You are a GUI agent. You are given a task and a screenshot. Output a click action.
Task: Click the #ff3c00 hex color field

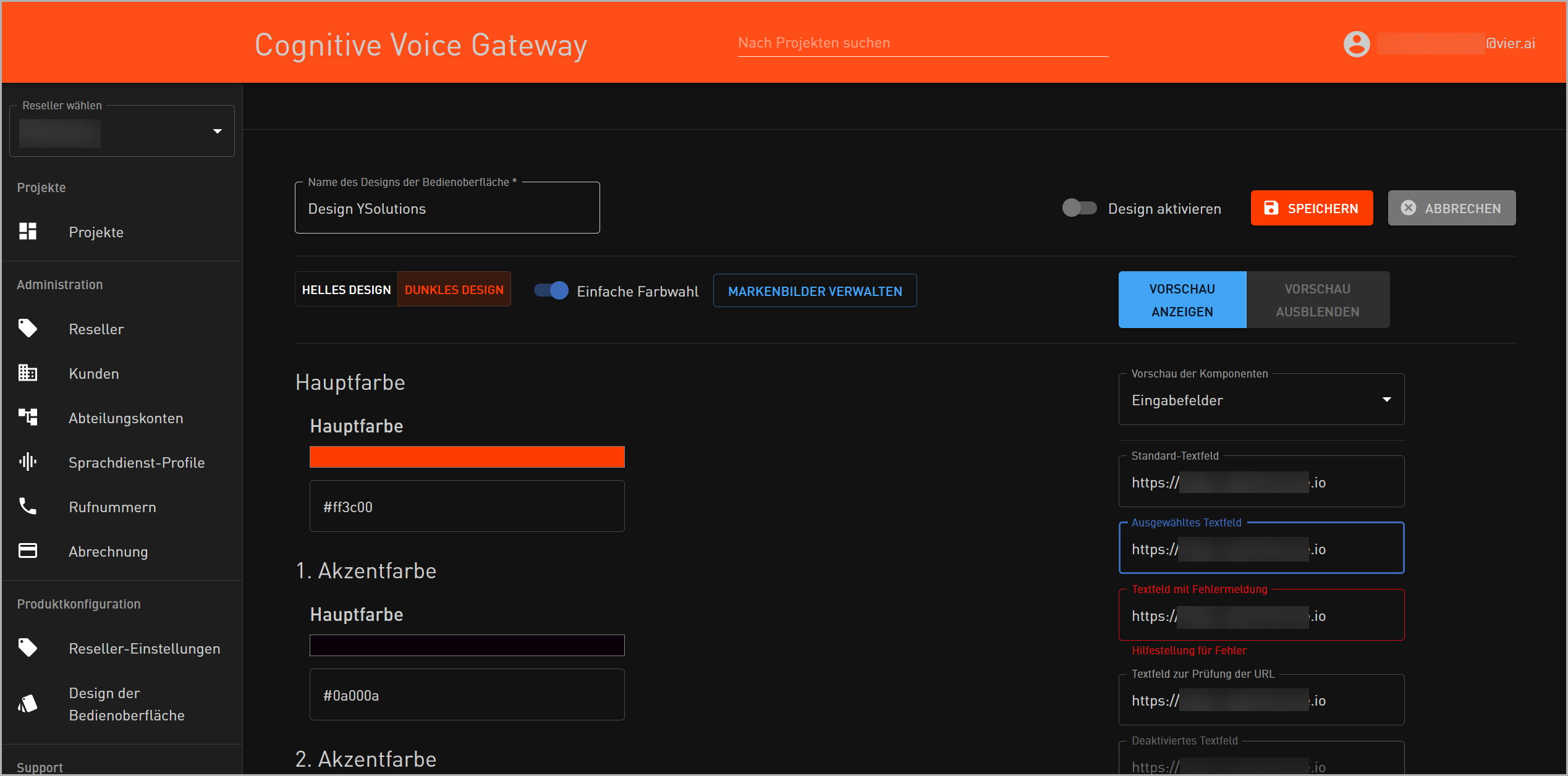[x=467, y=507]
